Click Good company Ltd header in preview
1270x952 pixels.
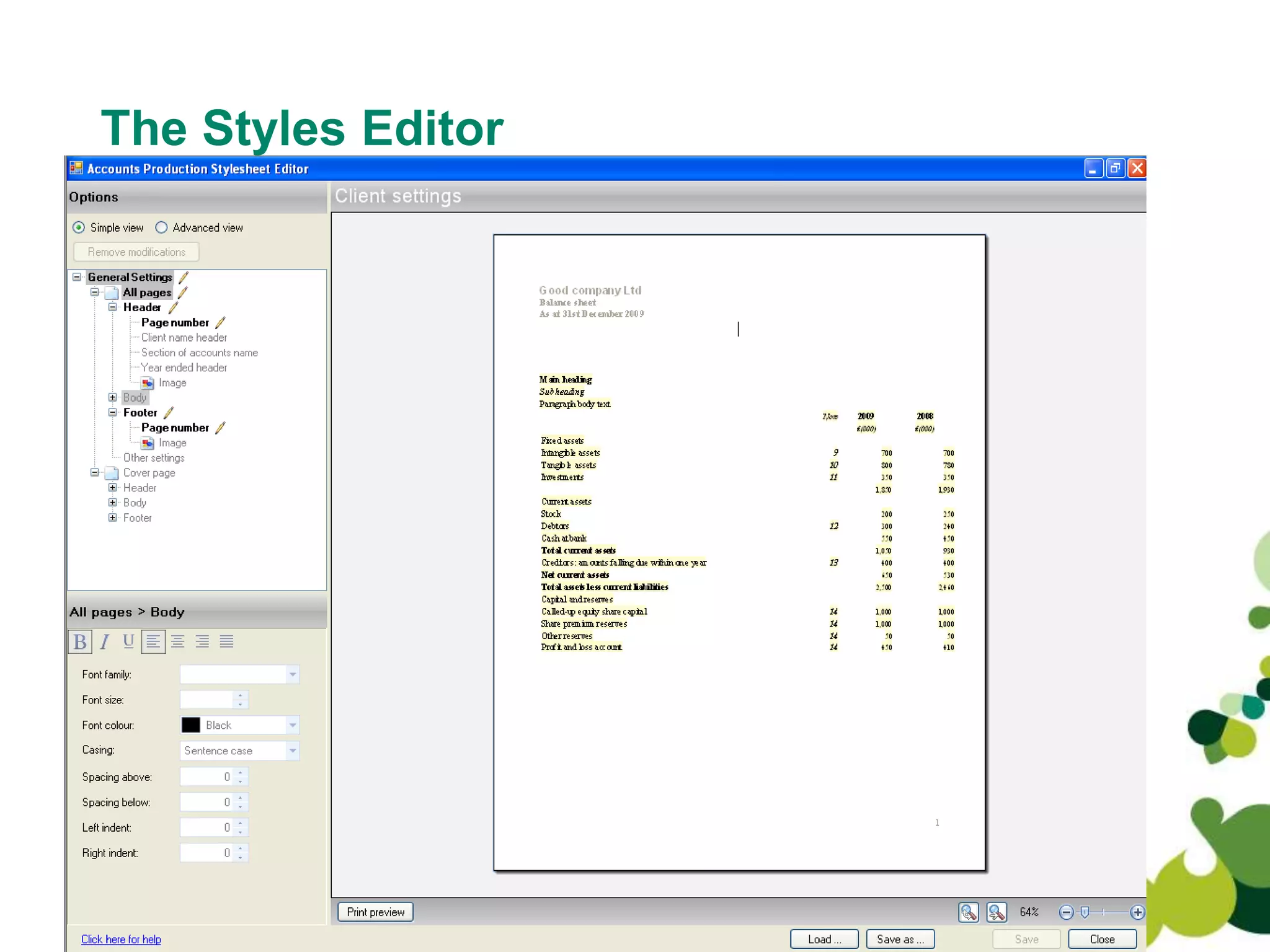pyautogui.click(x=590, y=290)
